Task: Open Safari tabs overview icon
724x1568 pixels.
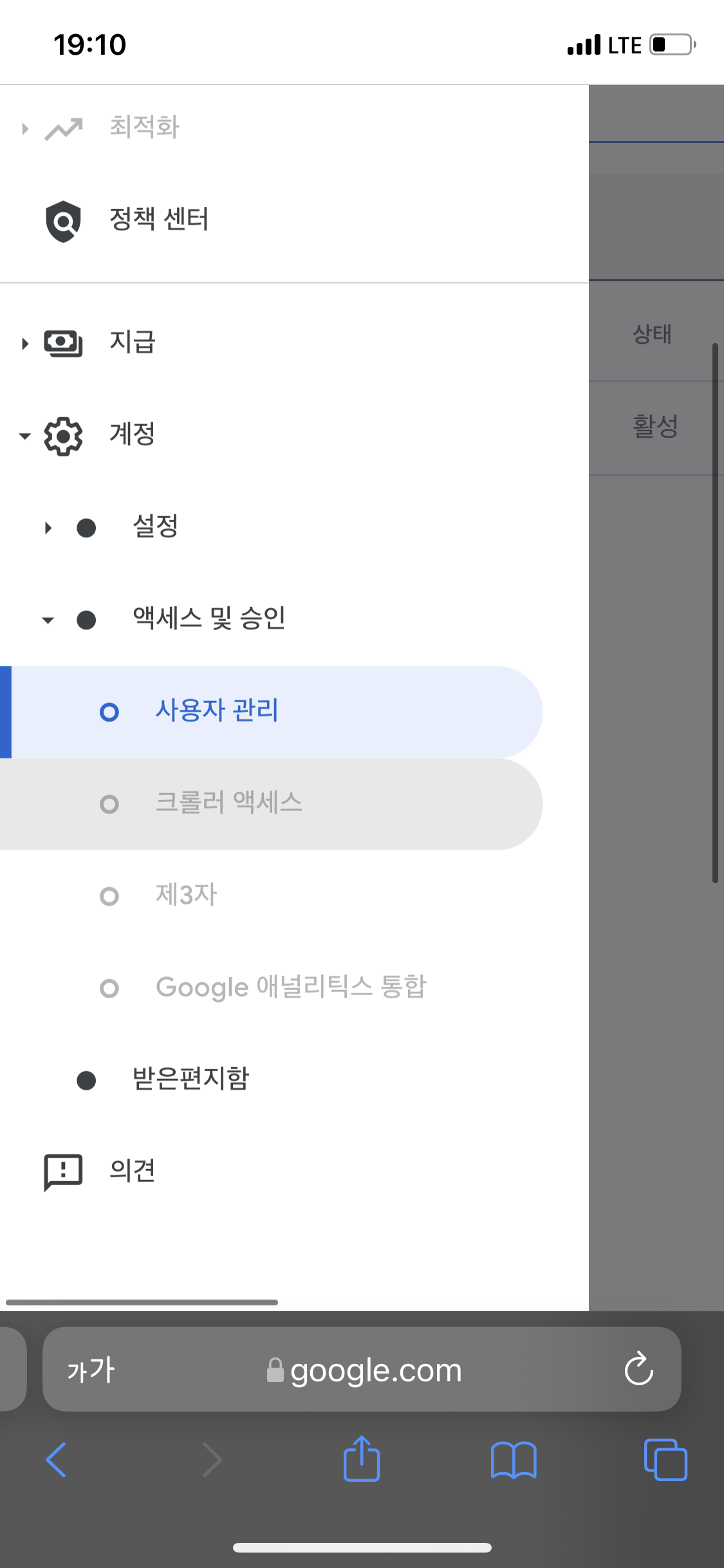Action: click(665, 1460)
